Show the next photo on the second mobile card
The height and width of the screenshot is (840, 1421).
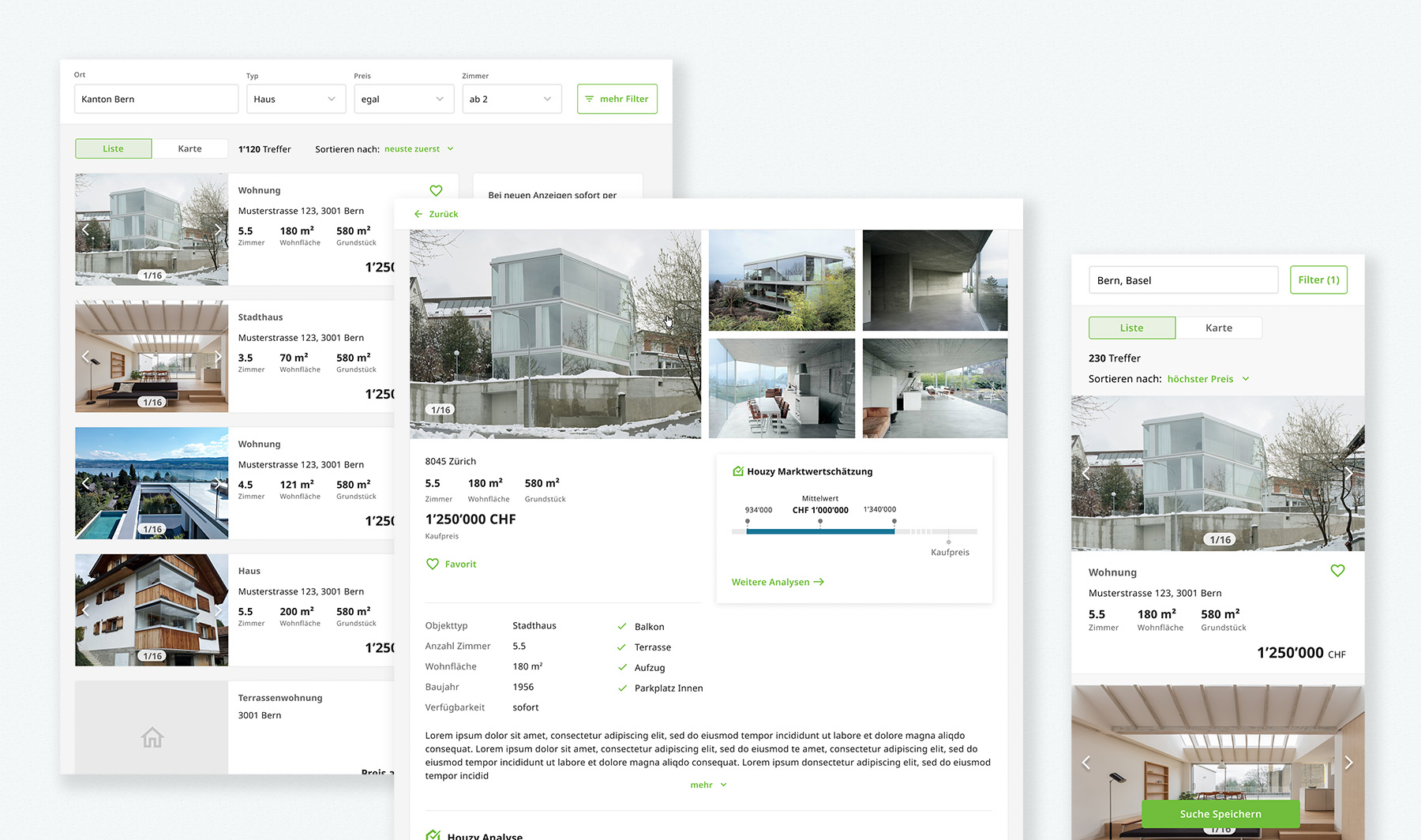pos(1348,763)
